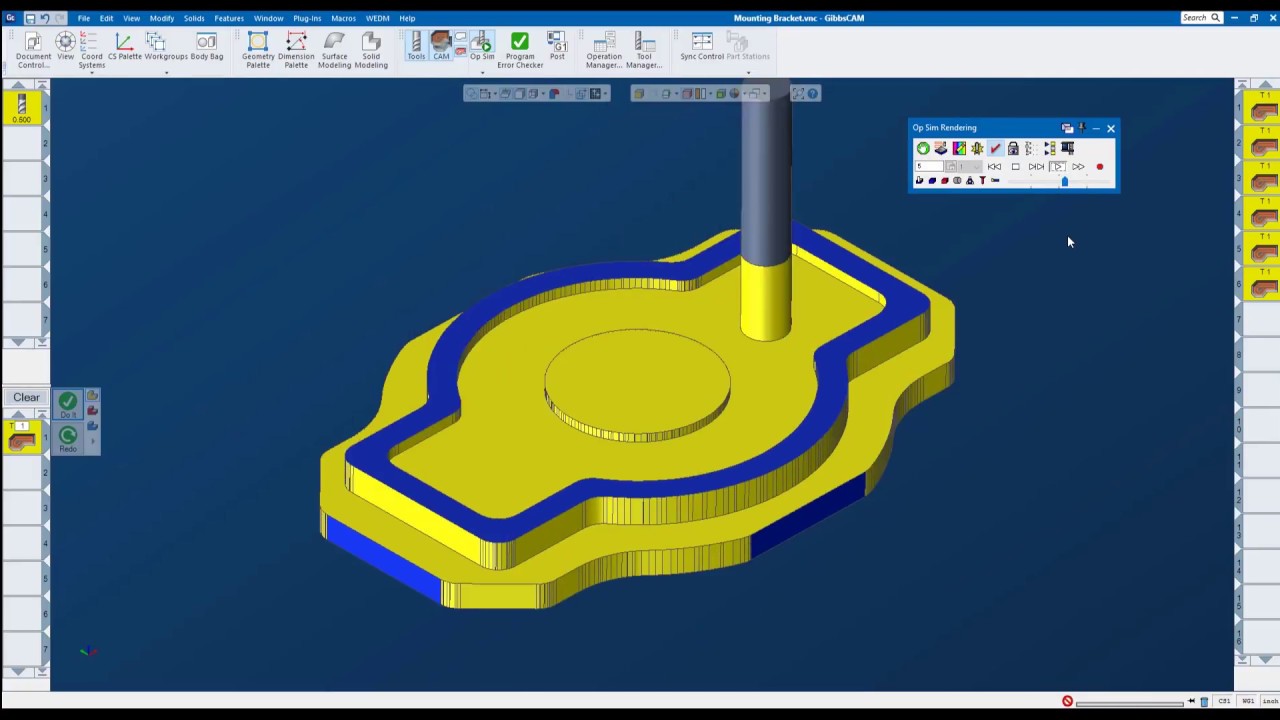
Task: Click the inch units indicator in the status bar
Action: click(1269, 701)
